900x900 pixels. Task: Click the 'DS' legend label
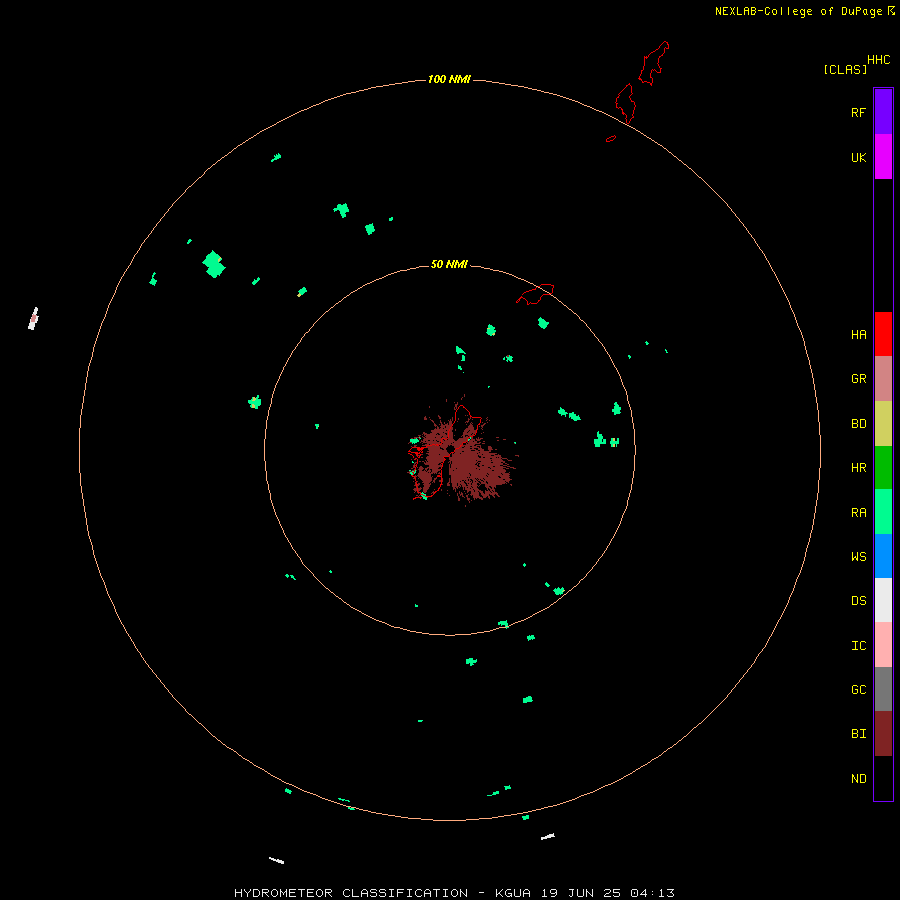click(x=858, y=600)
